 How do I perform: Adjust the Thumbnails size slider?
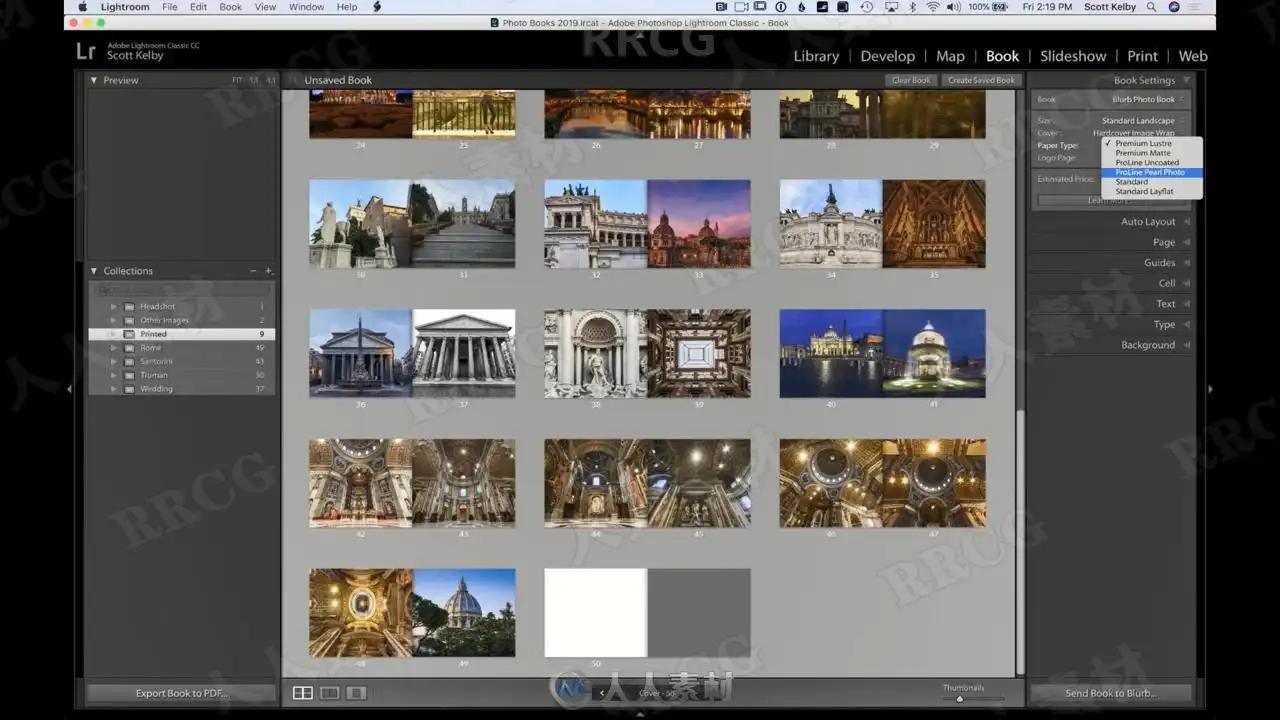click(x=959, y=698)
